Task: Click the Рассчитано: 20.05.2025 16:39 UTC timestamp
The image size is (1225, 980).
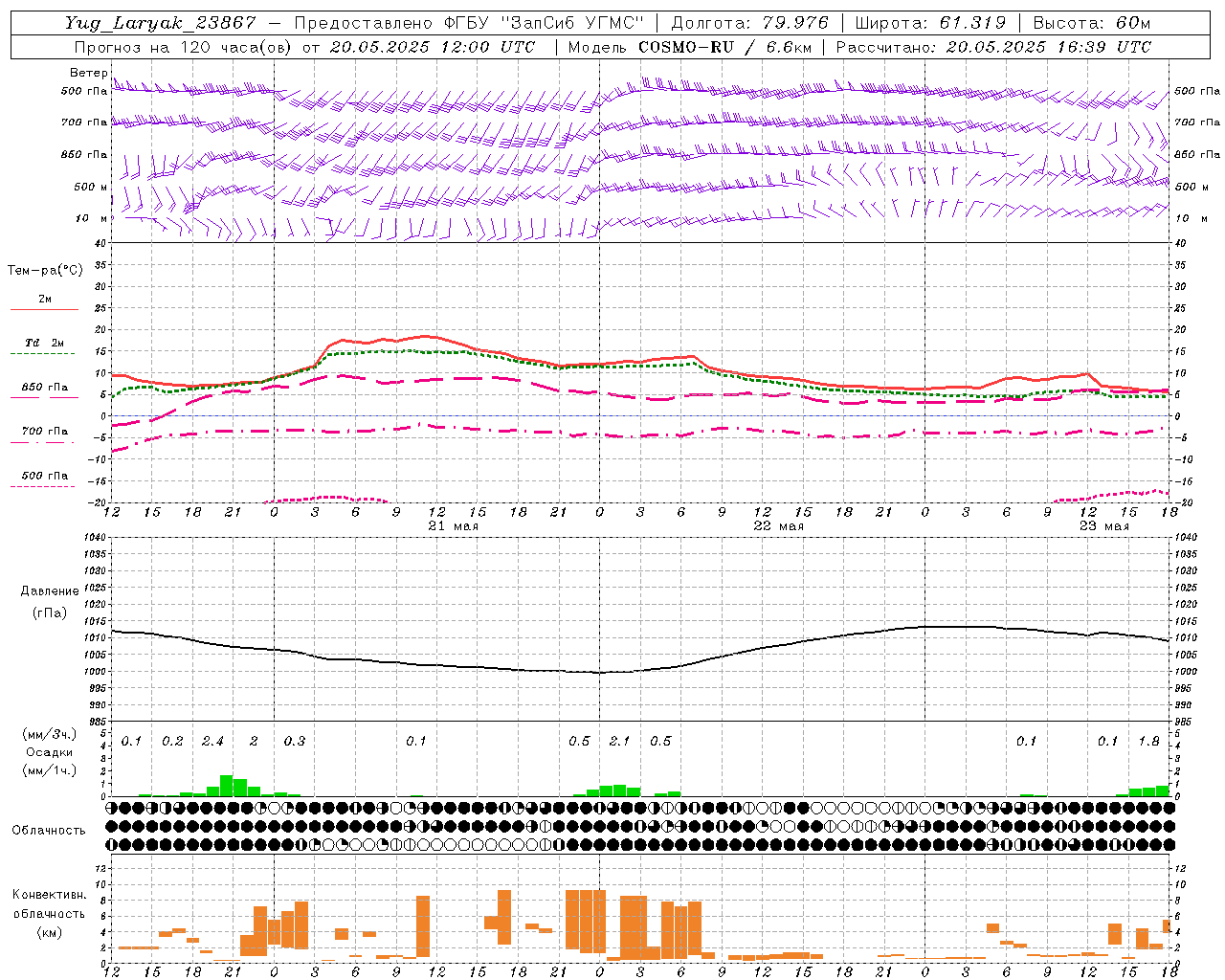Action: click(993, 47)
